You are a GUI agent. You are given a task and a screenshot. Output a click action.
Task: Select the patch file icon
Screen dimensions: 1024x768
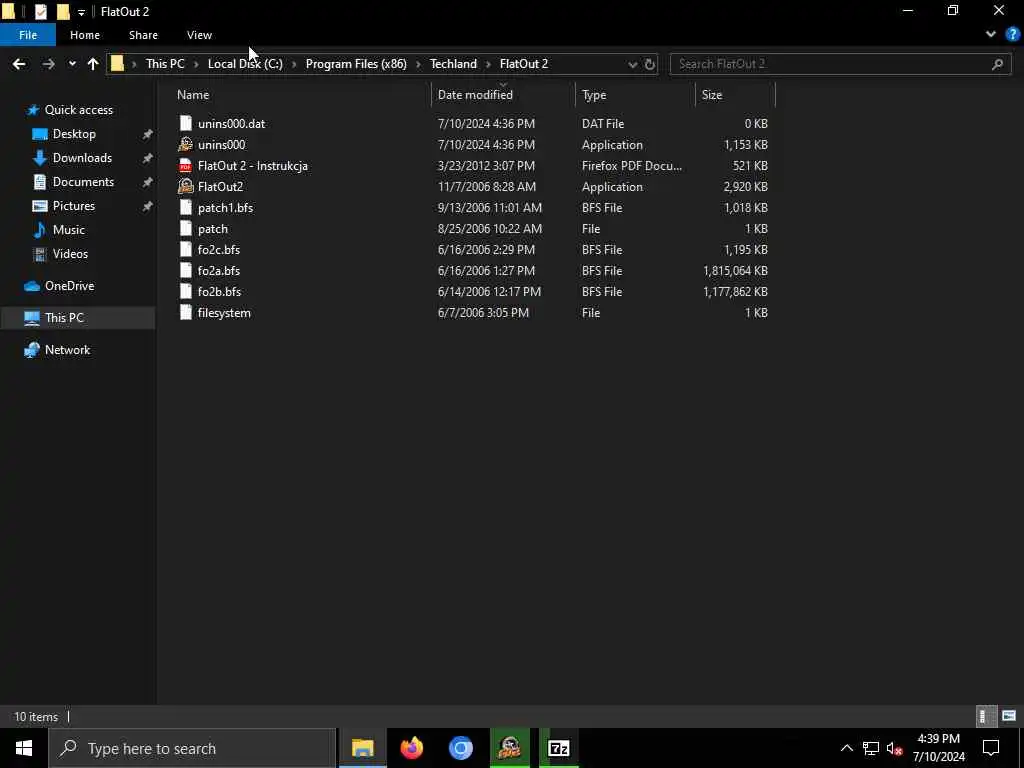pyautogui.click(x=185, y=229)
